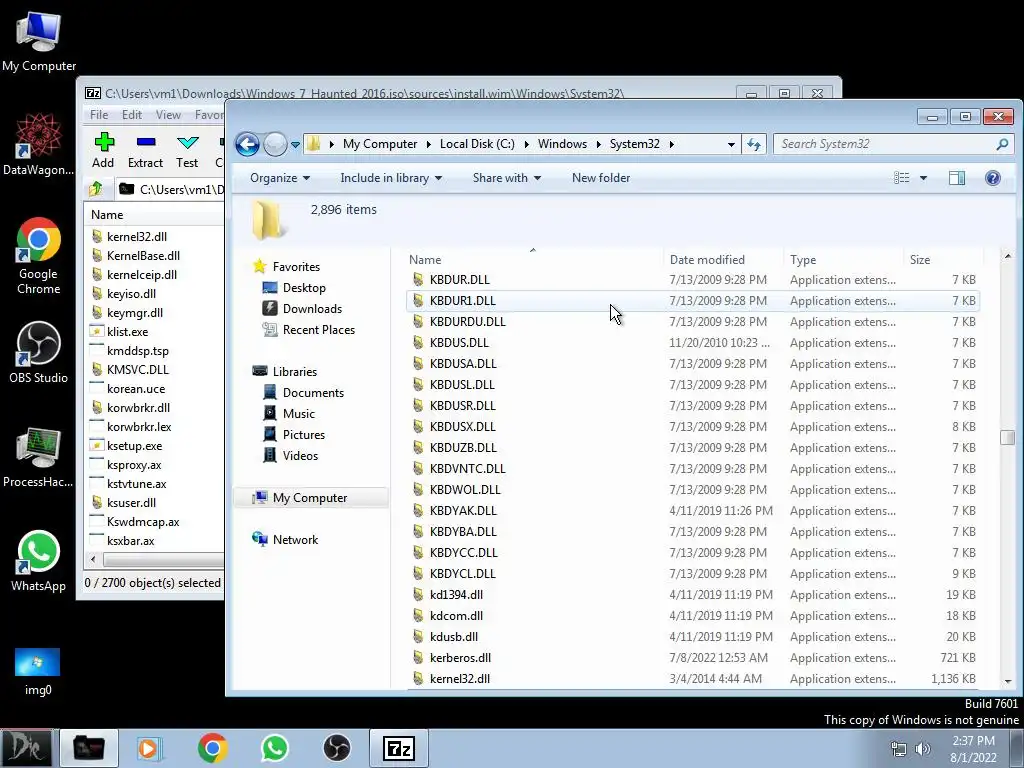Click the OBS icon in the taskbar
The width and height of the screenshot is (1024, 768).
(337, 748)
